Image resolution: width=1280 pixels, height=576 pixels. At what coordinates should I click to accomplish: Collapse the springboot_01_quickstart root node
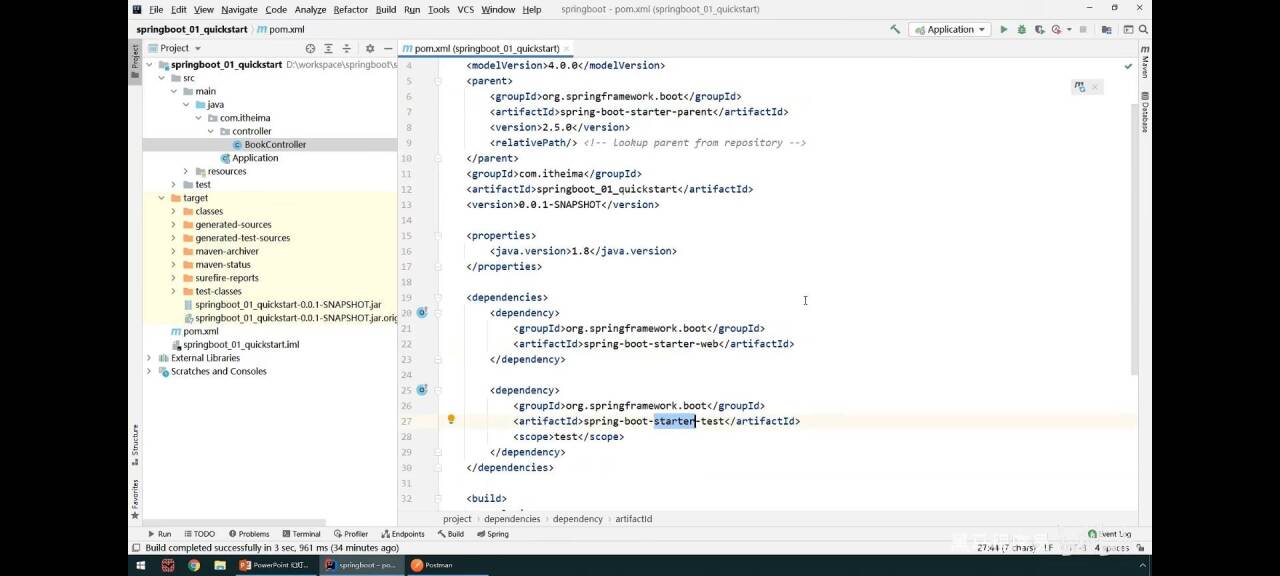[150, 64]
